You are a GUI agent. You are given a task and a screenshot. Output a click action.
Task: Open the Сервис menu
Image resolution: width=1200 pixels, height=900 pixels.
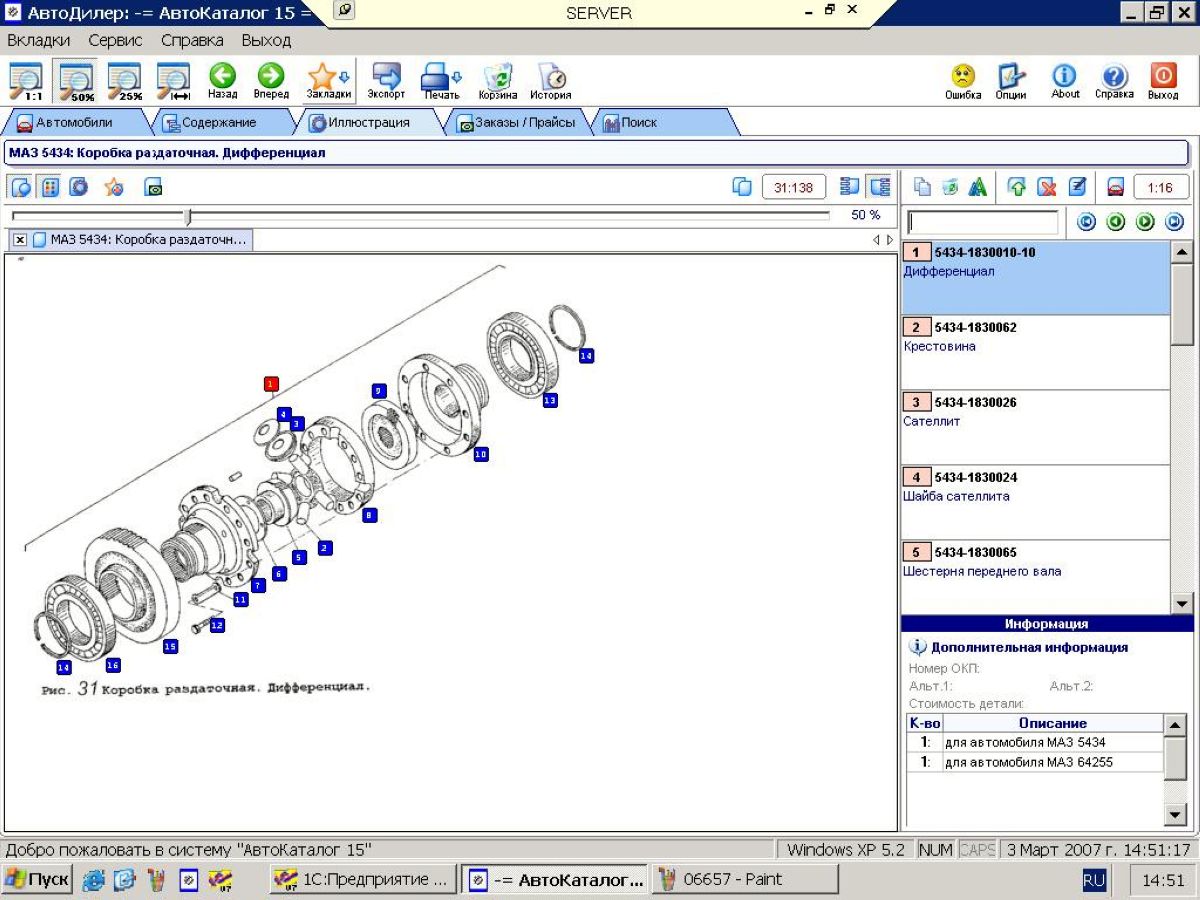(115, 40)
